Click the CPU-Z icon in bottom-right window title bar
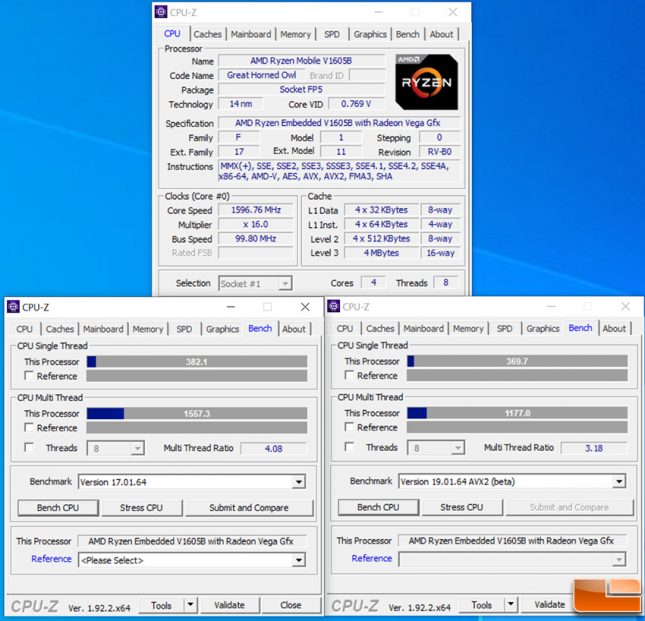645x621 pixels. point(334,306)
